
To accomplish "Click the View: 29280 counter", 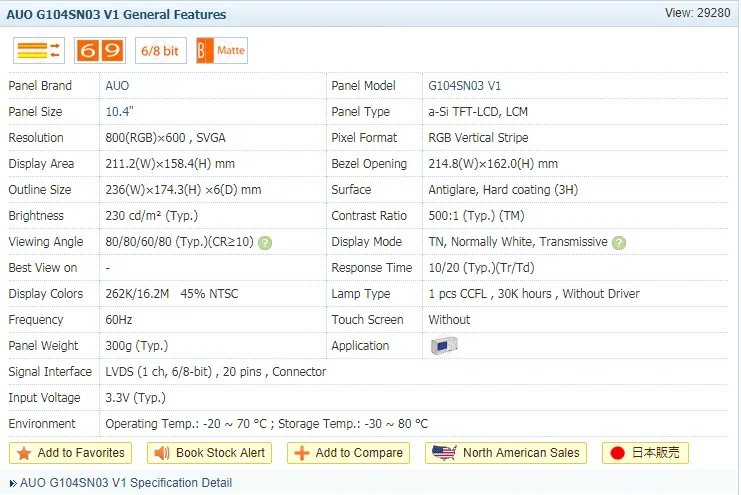I will (698, 13).
